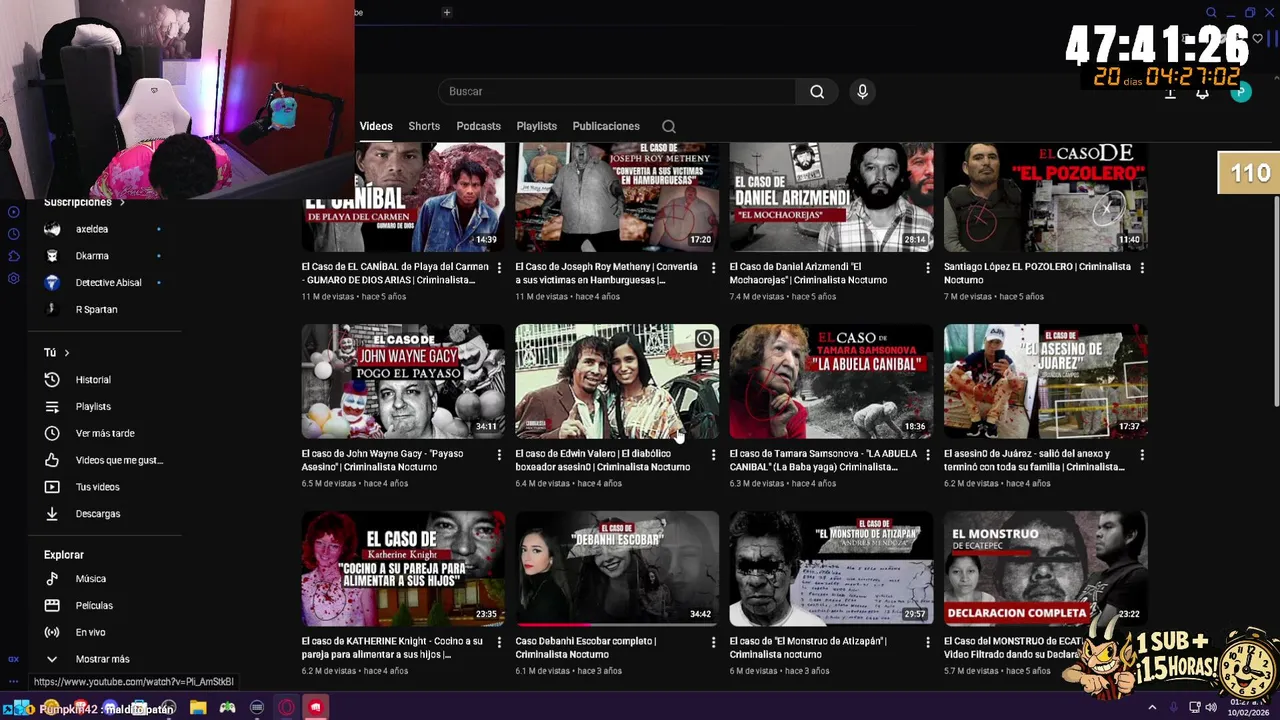Open Películas in the Explorar section
1280x720 pixels.
pos(105,606)
